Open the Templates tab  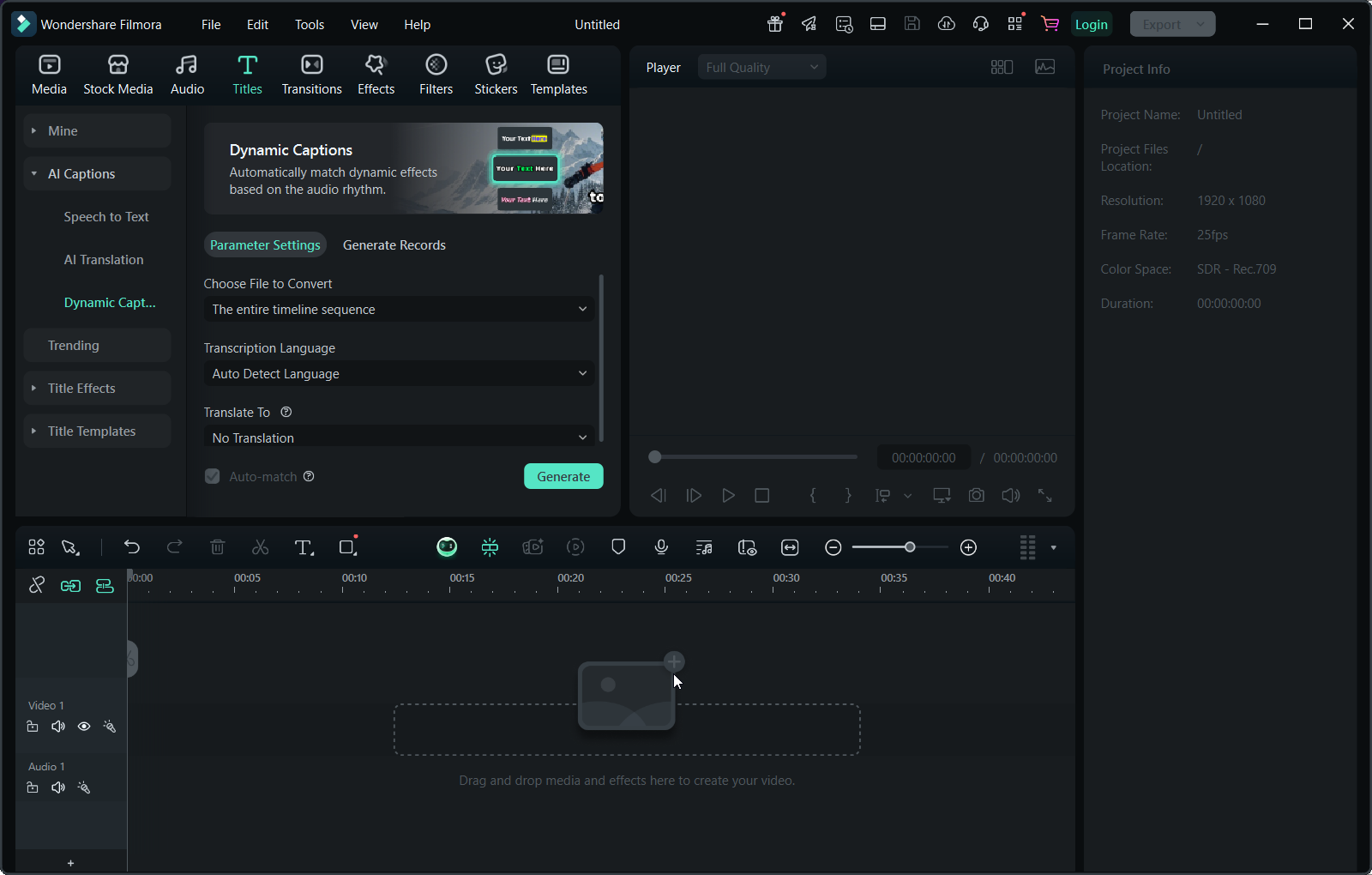pos(558,75)
